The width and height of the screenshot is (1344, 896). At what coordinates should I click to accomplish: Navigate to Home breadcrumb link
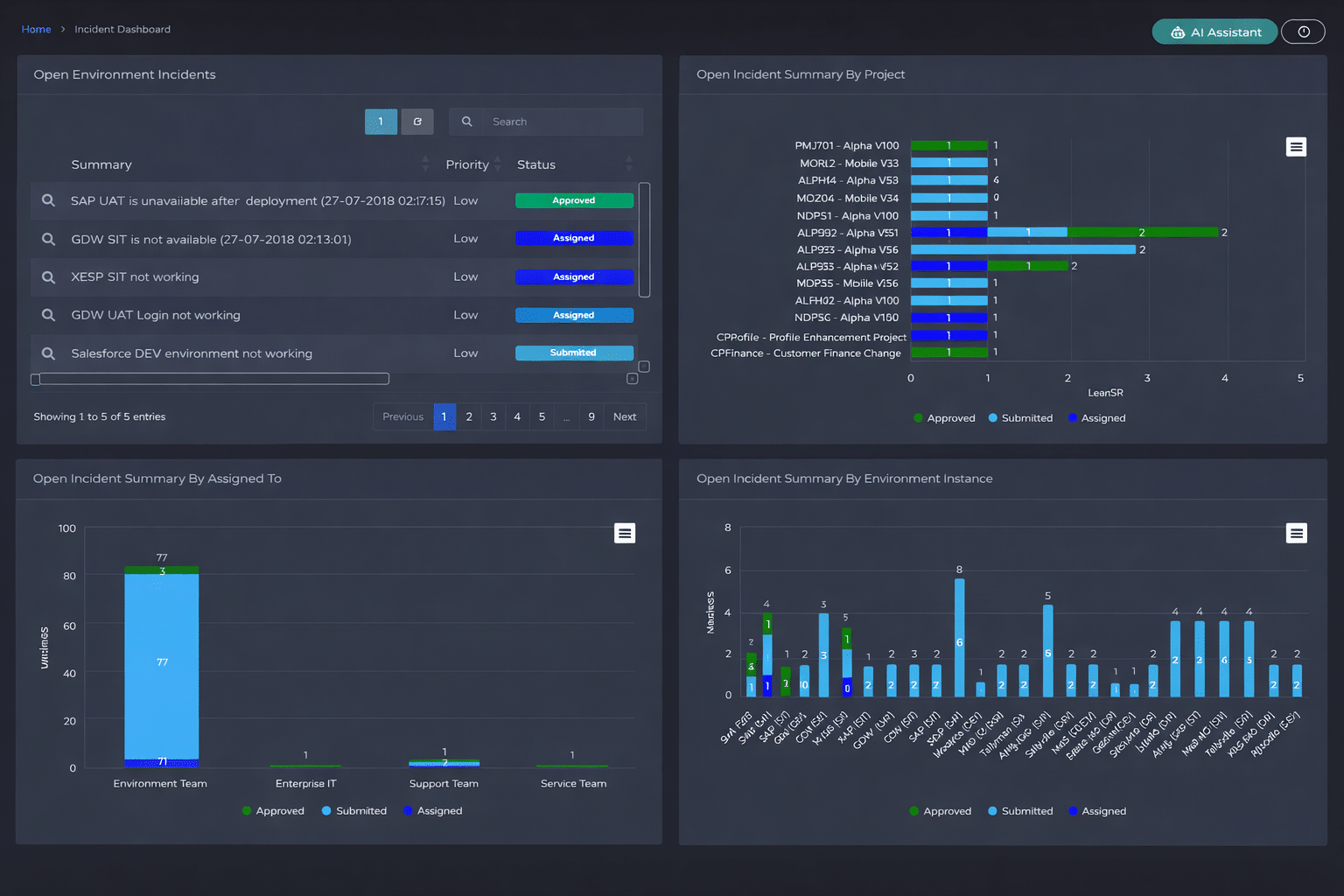36,30
